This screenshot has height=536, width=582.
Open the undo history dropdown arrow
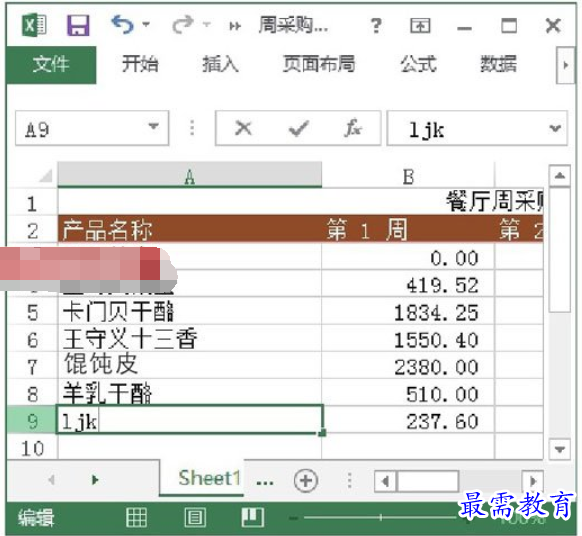point(146,24)
